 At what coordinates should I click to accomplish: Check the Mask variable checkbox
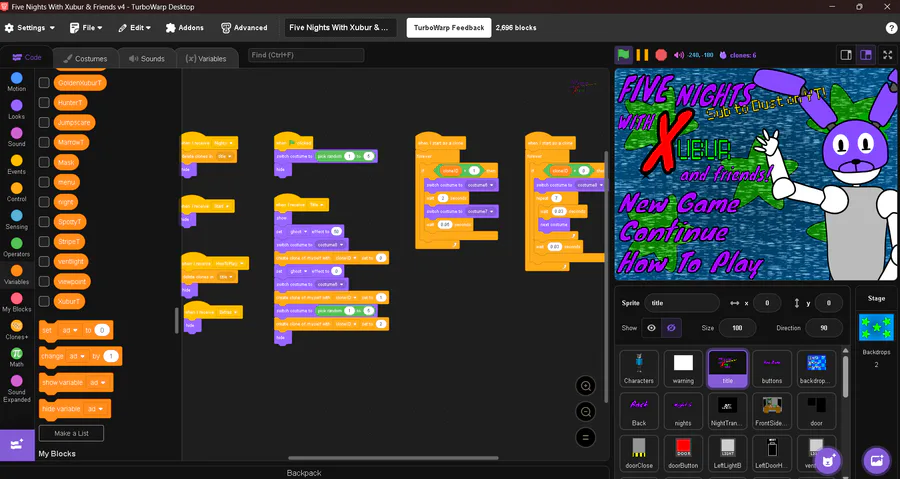pos(44,162)
